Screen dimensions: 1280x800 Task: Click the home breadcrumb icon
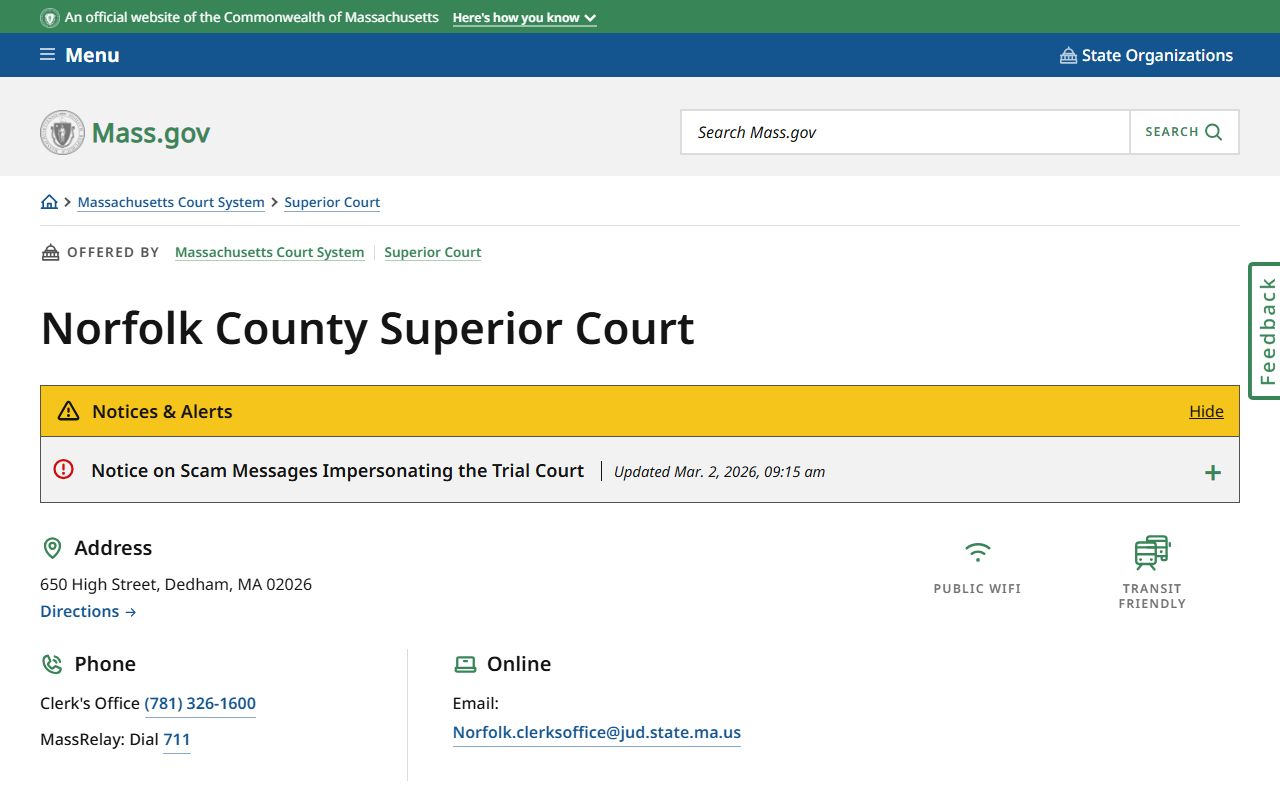click(49, 202)
